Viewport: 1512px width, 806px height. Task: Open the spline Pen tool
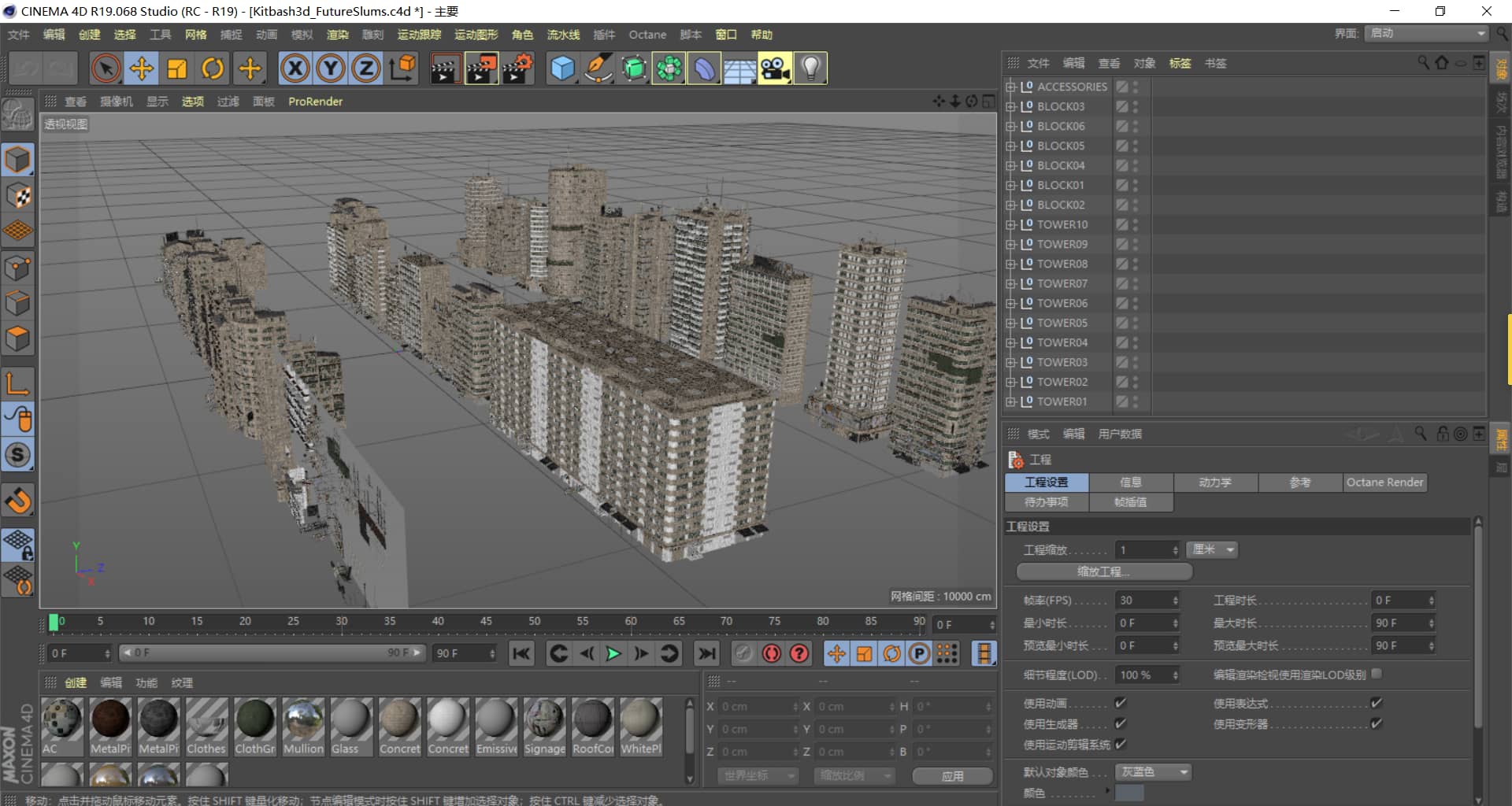(598, 68)
